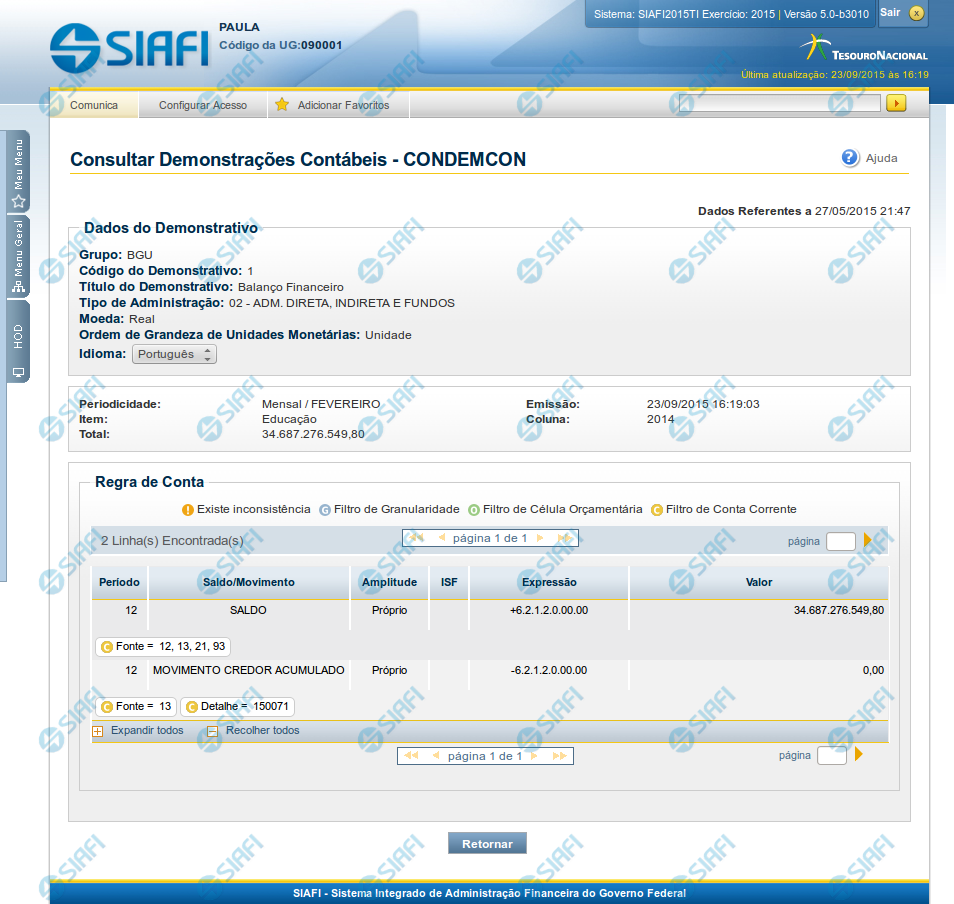Screen dimensions: 954x904
Task: Open the Configurar Acesso menu item
Action: [x=203, y=105]
